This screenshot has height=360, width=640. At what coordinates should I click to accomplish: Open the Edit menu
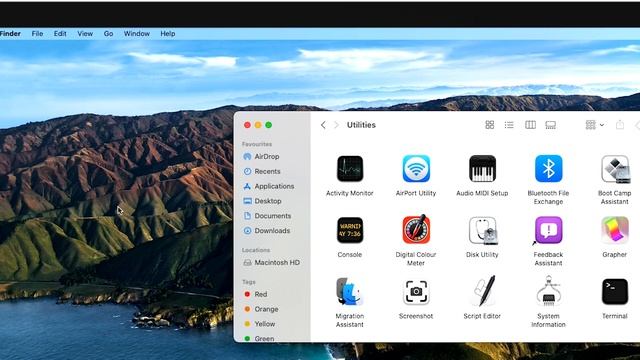pyautogui.click(x=60, y=33)
